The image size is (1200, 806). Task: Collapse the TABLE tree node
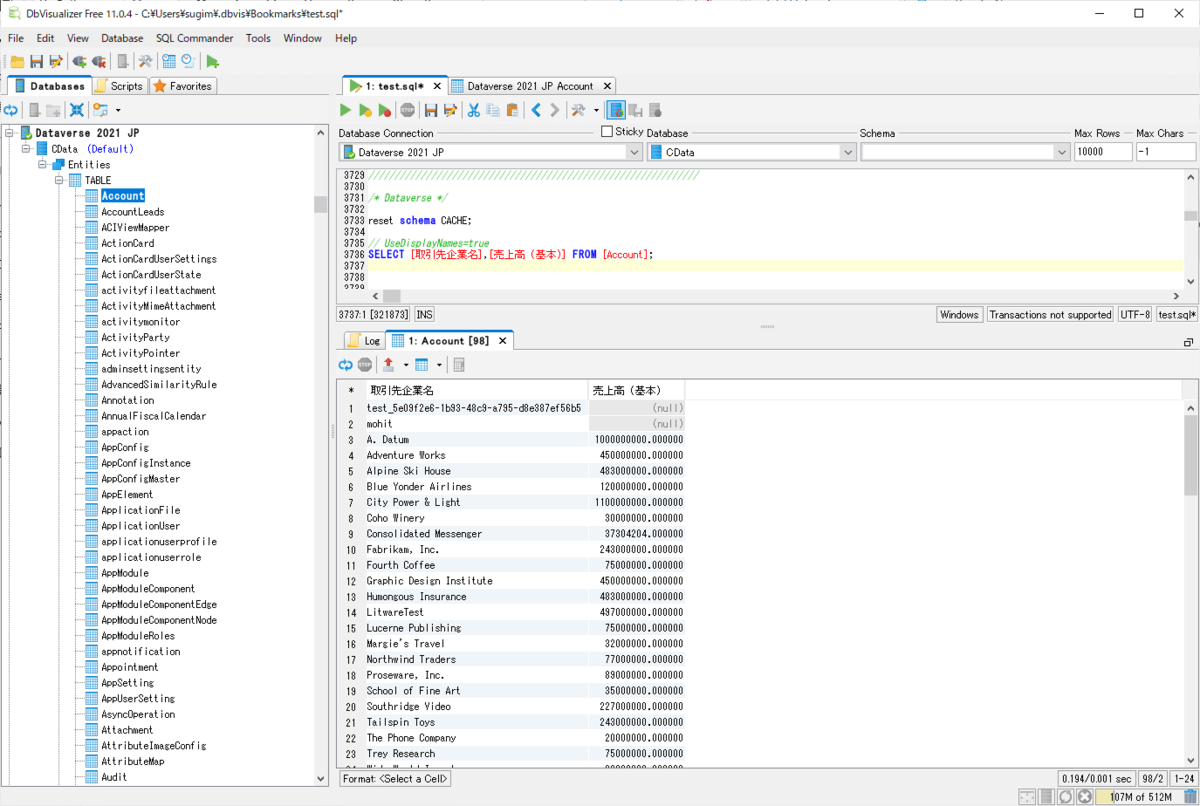click(x=60, y=180)
